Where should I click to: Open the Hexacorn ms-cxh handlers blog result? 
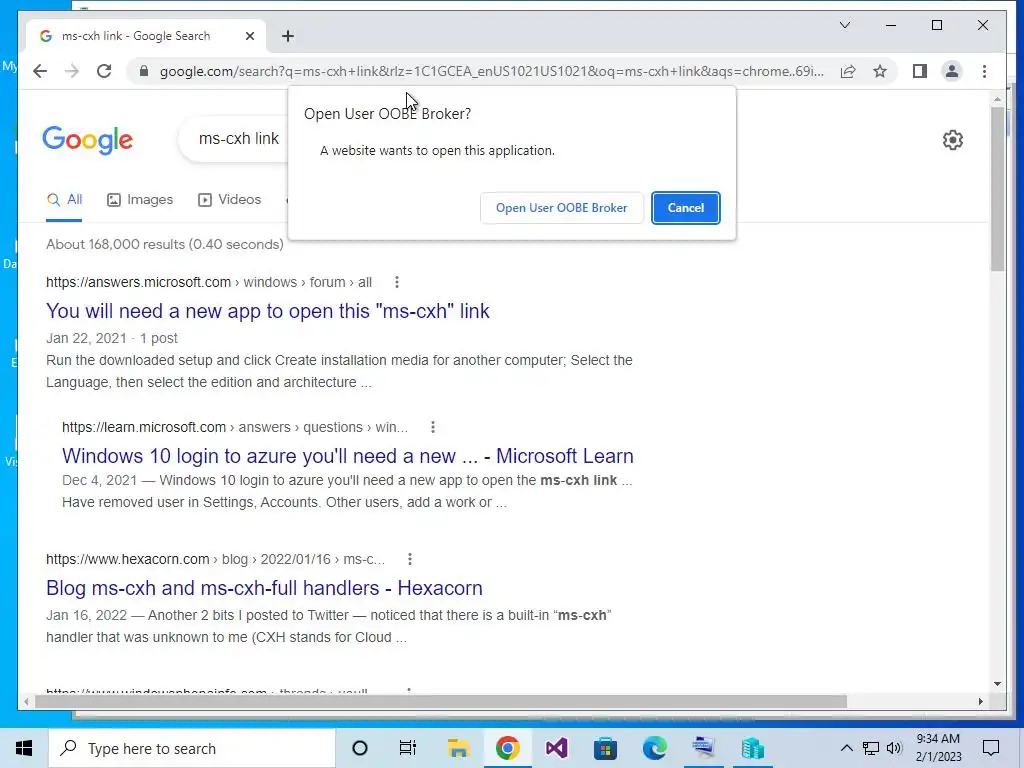[264, 588]
